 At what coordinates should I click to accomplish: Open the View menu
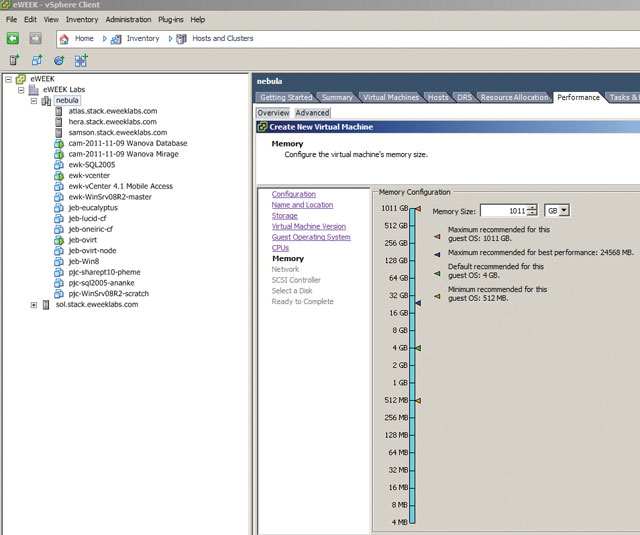(x=51, y=19)
